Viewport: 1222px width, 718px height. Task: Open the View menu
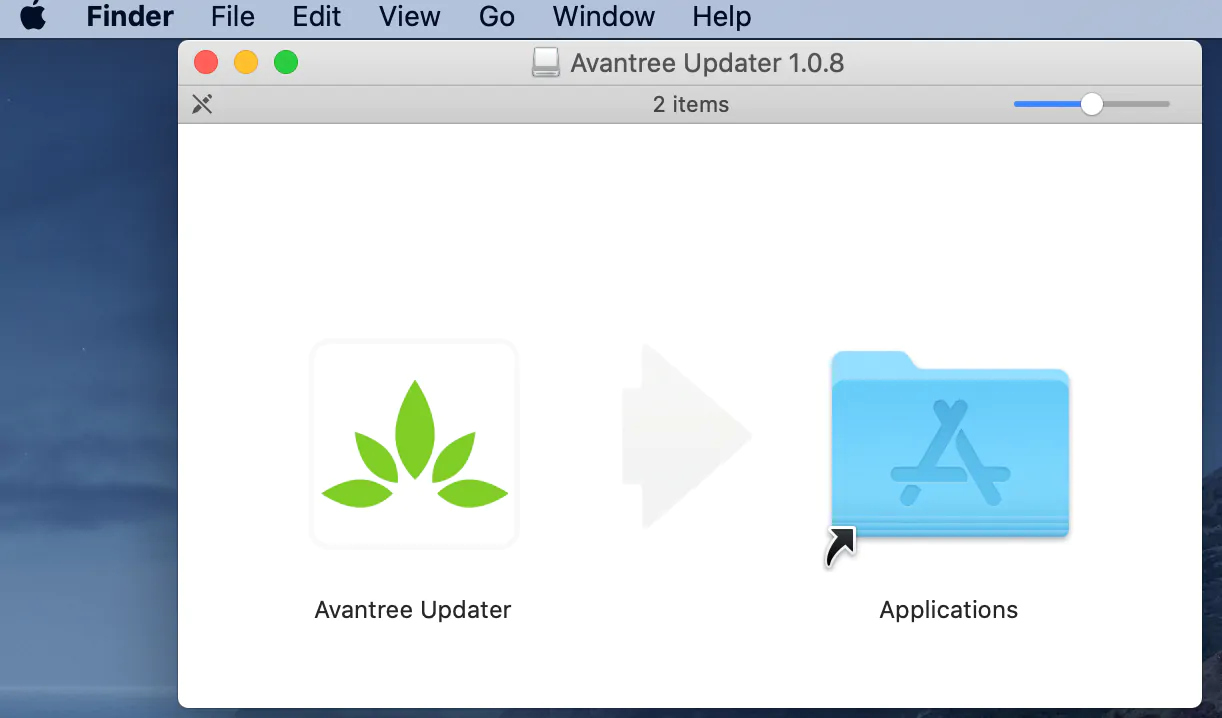click(410, 17)
